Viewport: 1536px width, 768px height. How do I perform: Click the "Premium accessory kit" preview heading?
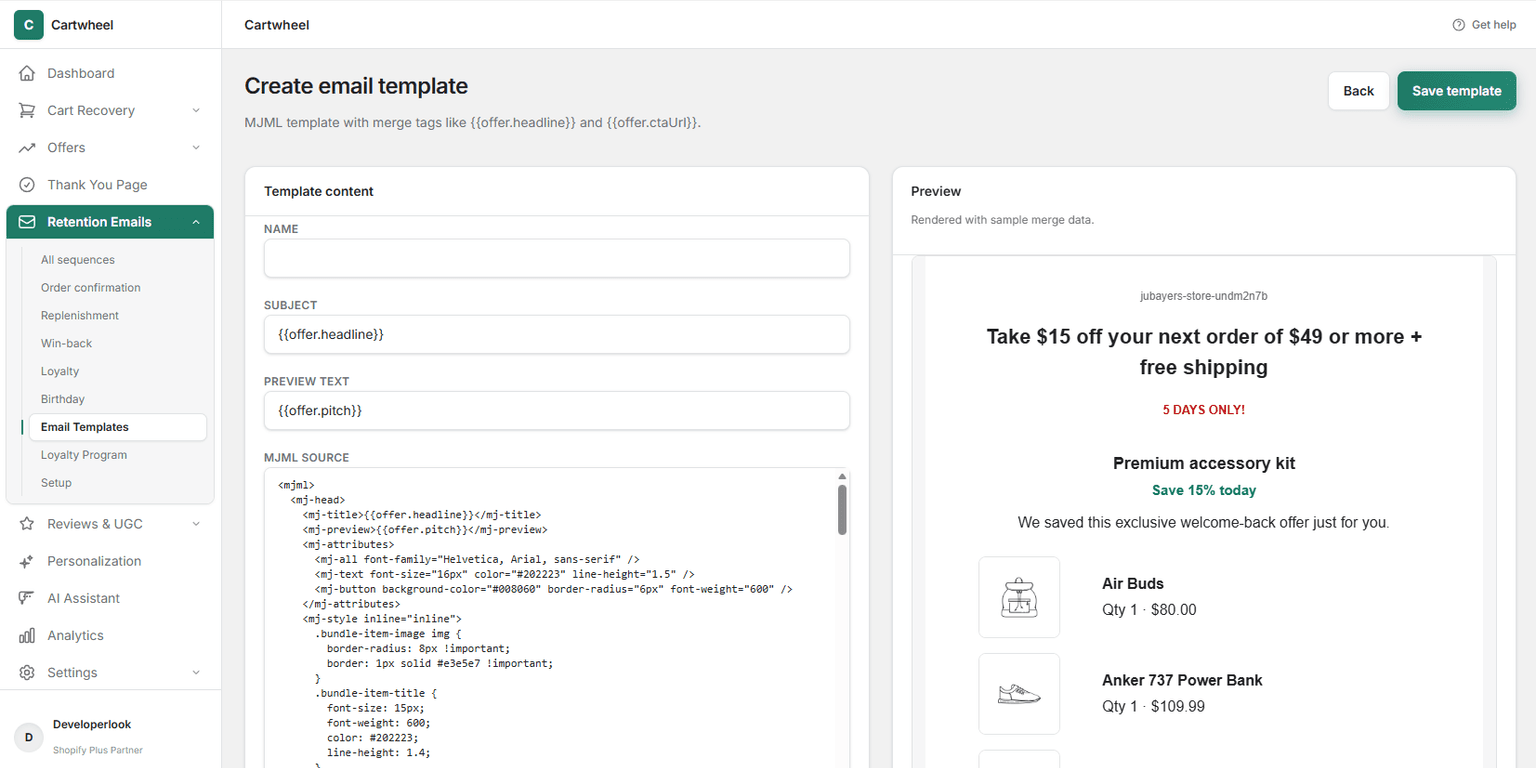(x=1204, y=463)
